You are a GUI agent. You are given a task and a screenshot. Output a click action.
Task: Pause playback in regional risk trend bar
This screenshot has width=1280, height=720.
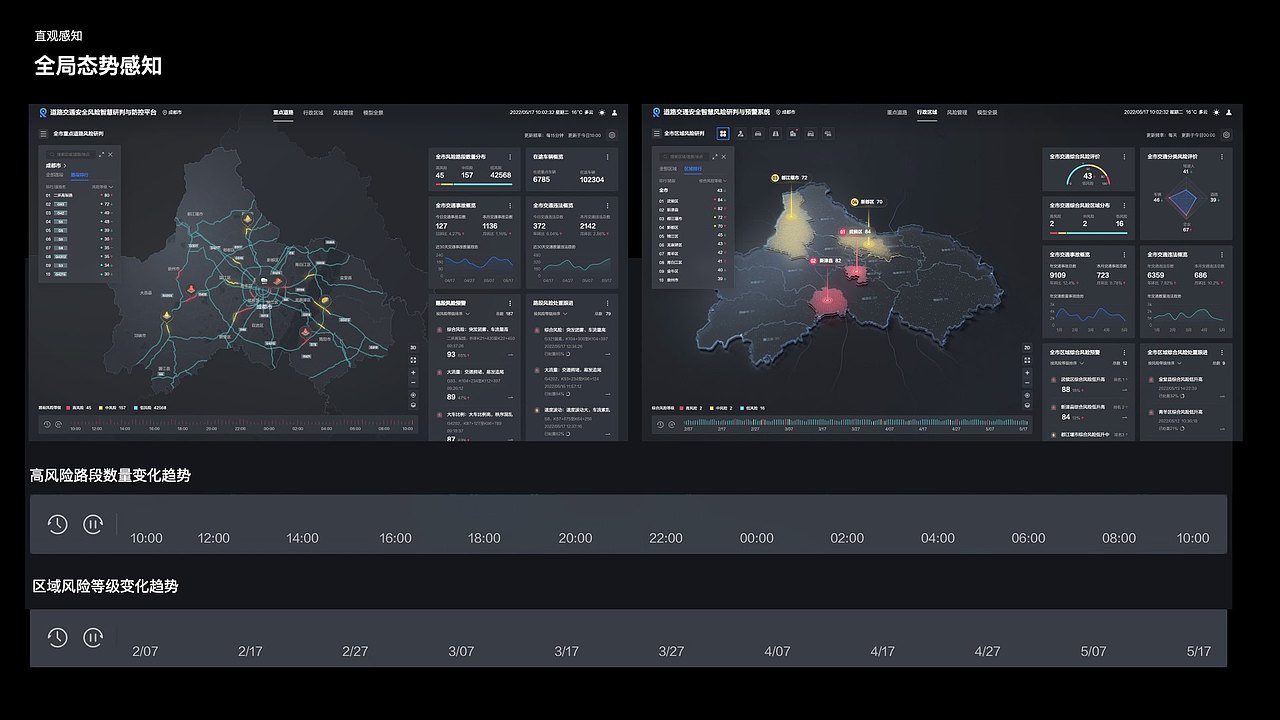93,637
